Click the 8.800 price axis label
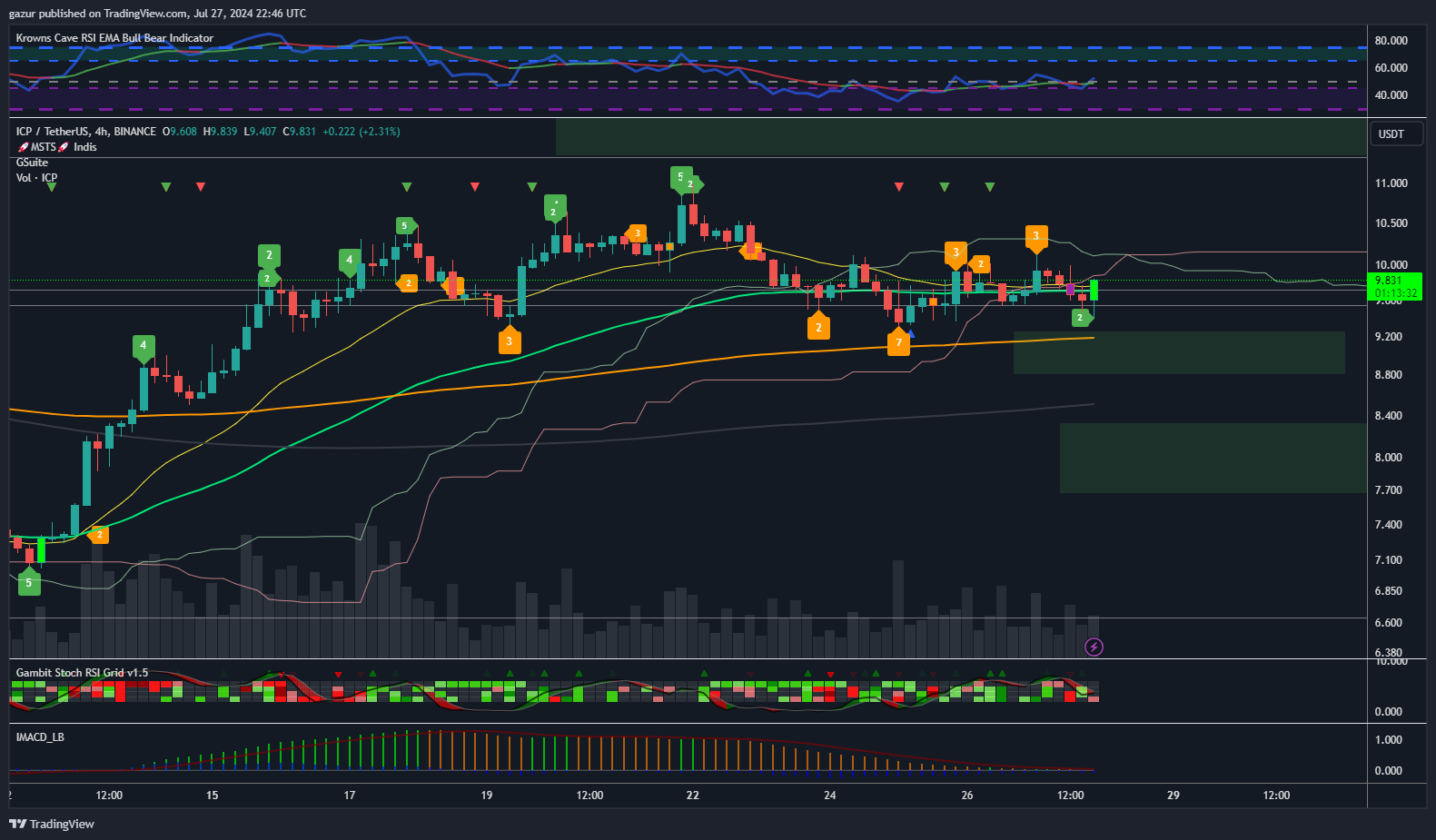Viewport: 1436px width, 840px height. point(1388,375)
